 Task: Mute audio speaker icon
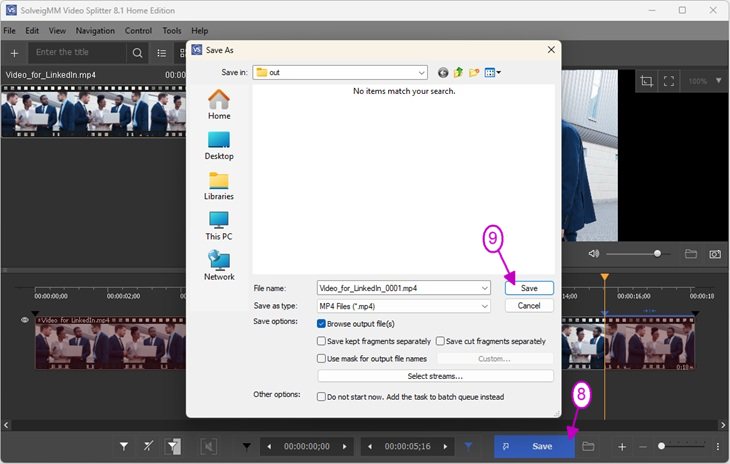point(594,254)
